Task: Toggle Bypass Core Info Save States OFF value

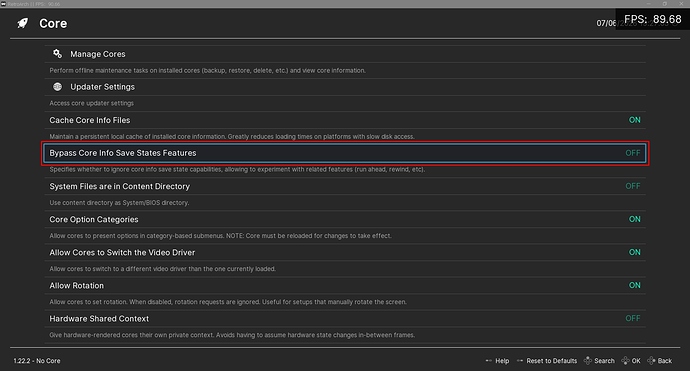Action: pyautogui.click(x=633, y=153)
